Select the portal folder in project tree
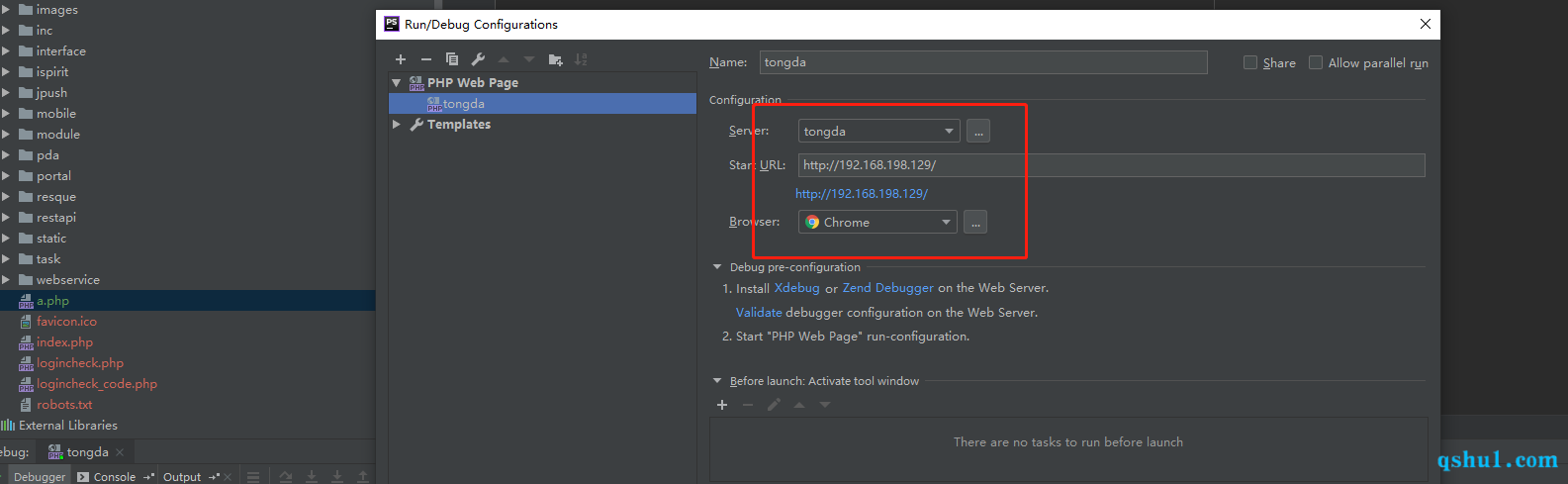 click(53, 176)
